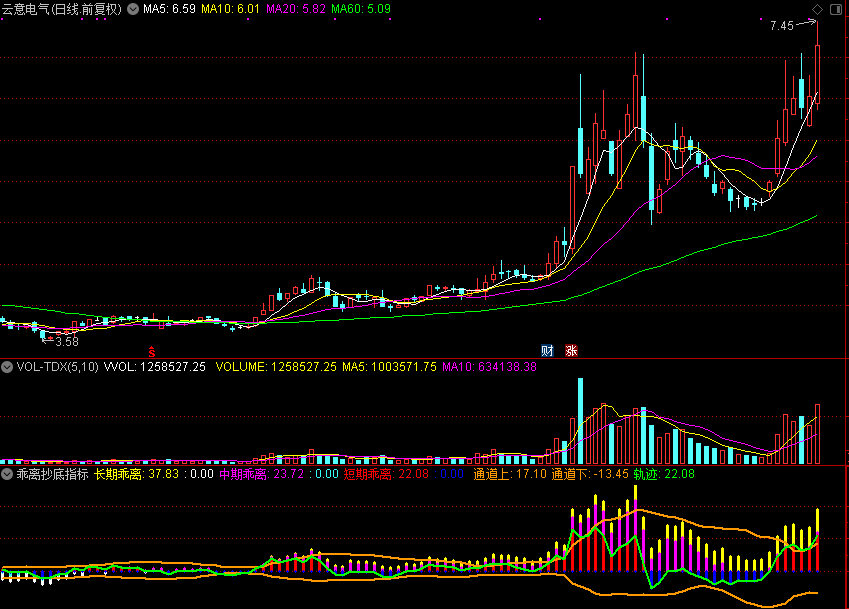Click the 财 financial info marker
849x609 pixels.
tap(547, 351)
